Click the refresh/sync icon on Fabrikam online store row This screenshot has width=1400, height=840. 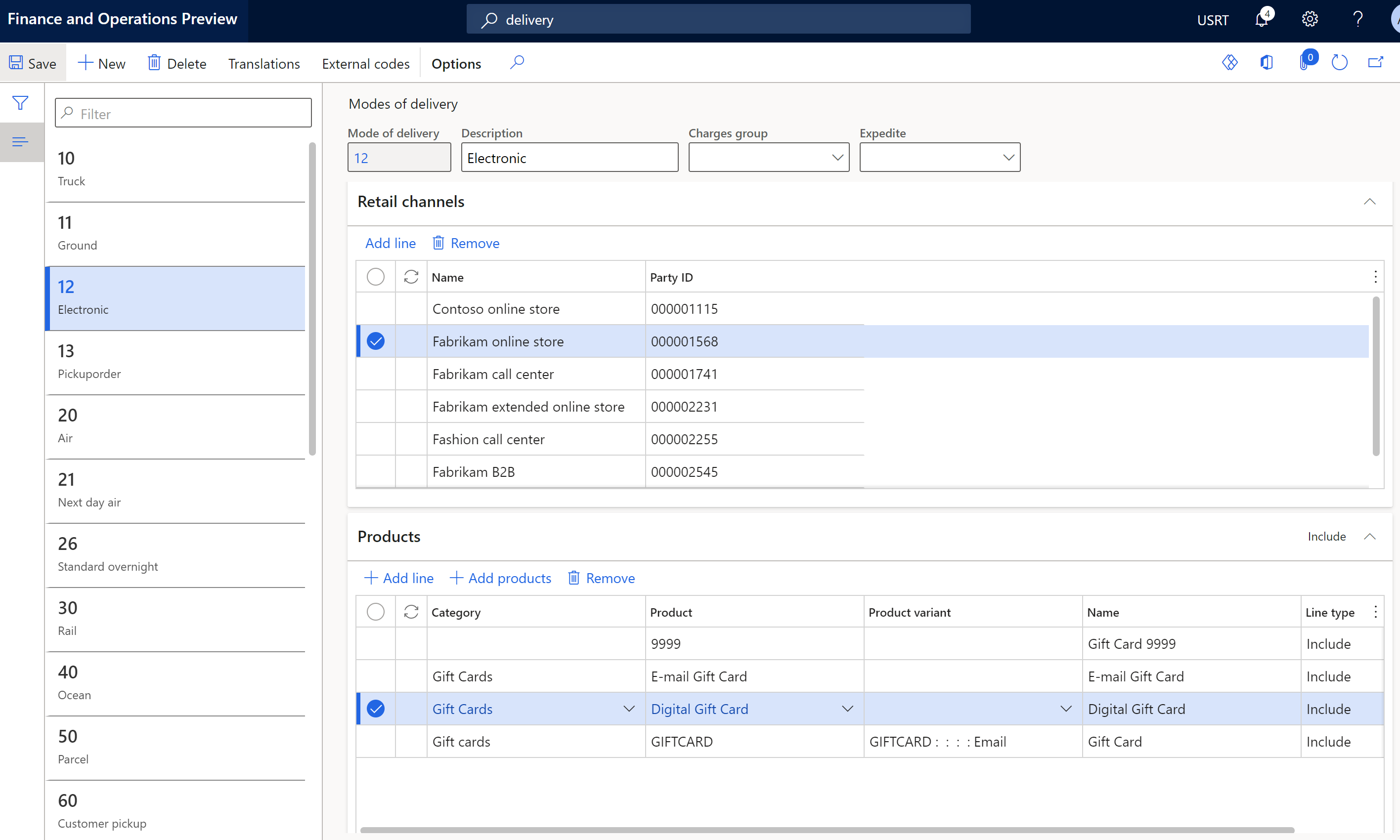click(x=410, y=341)
